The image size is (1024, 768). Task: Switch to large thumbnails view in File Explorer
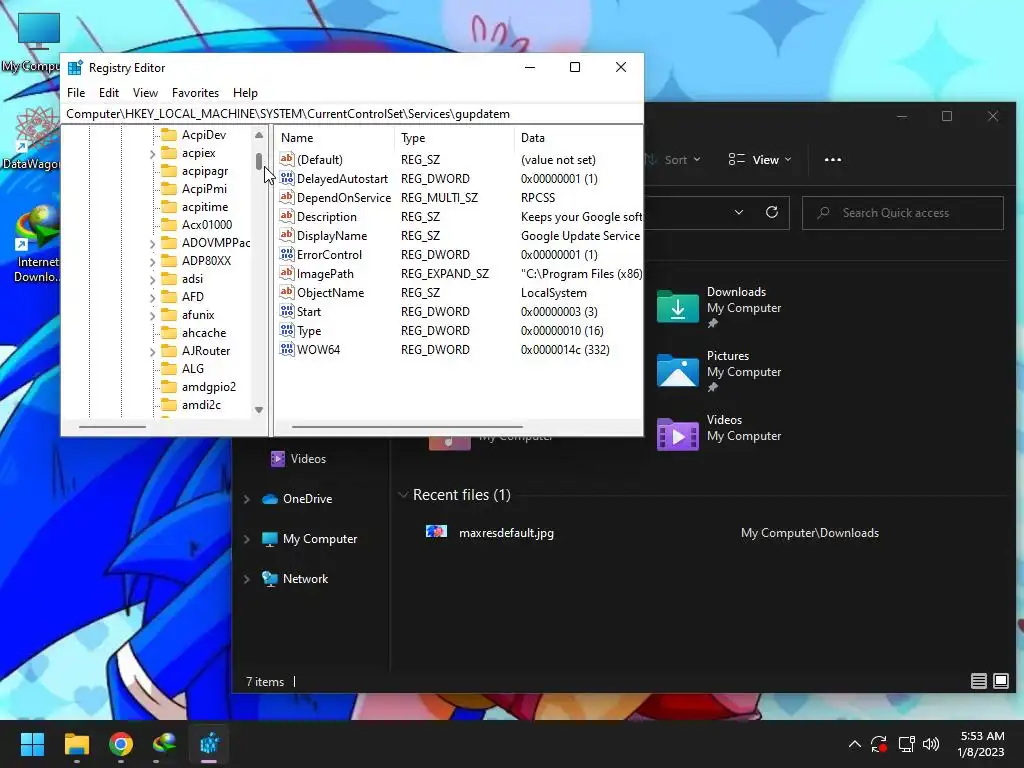click(1000, 681)
